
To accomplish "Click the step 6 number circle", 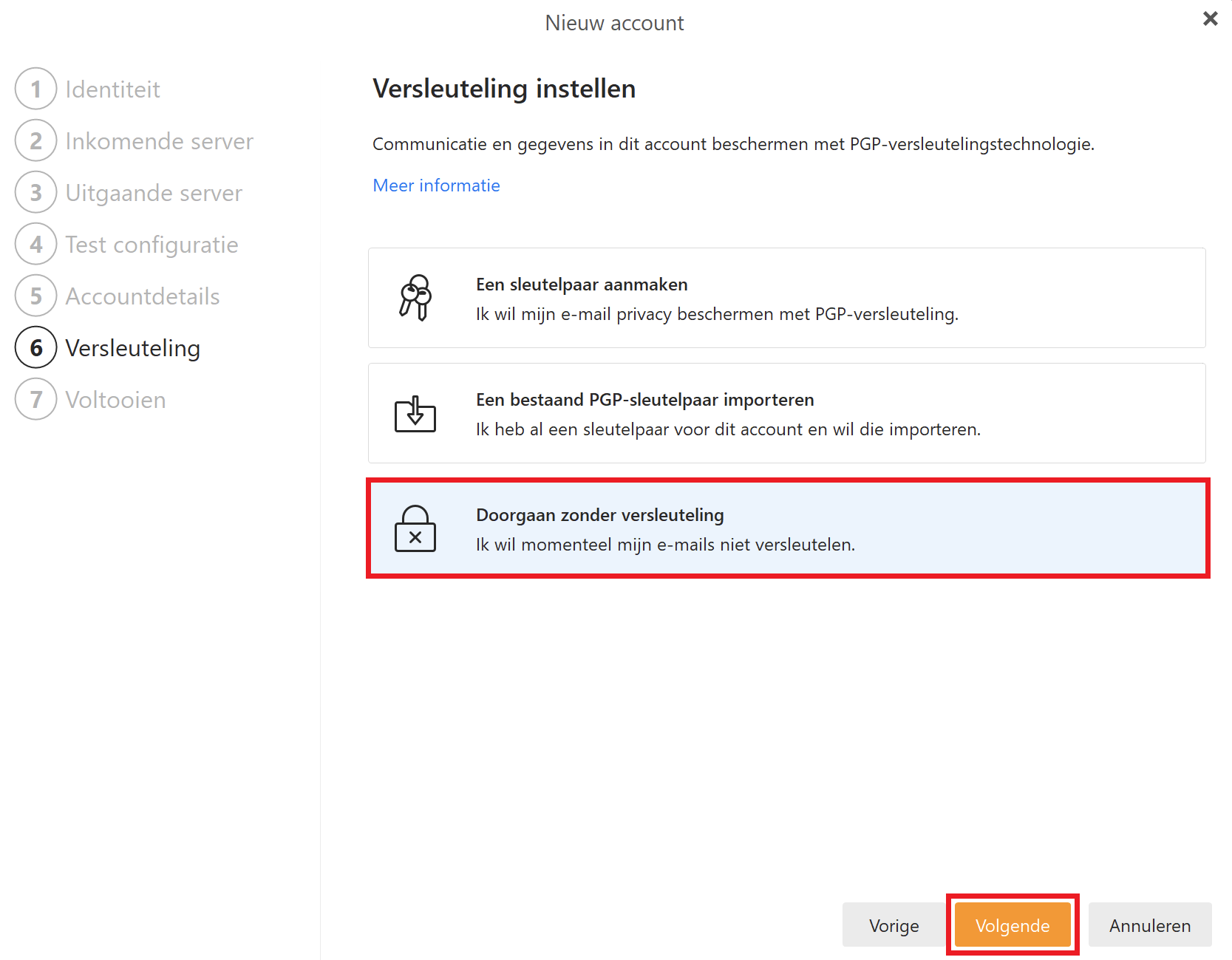I will pyautogui.click(x=35, y=348).
